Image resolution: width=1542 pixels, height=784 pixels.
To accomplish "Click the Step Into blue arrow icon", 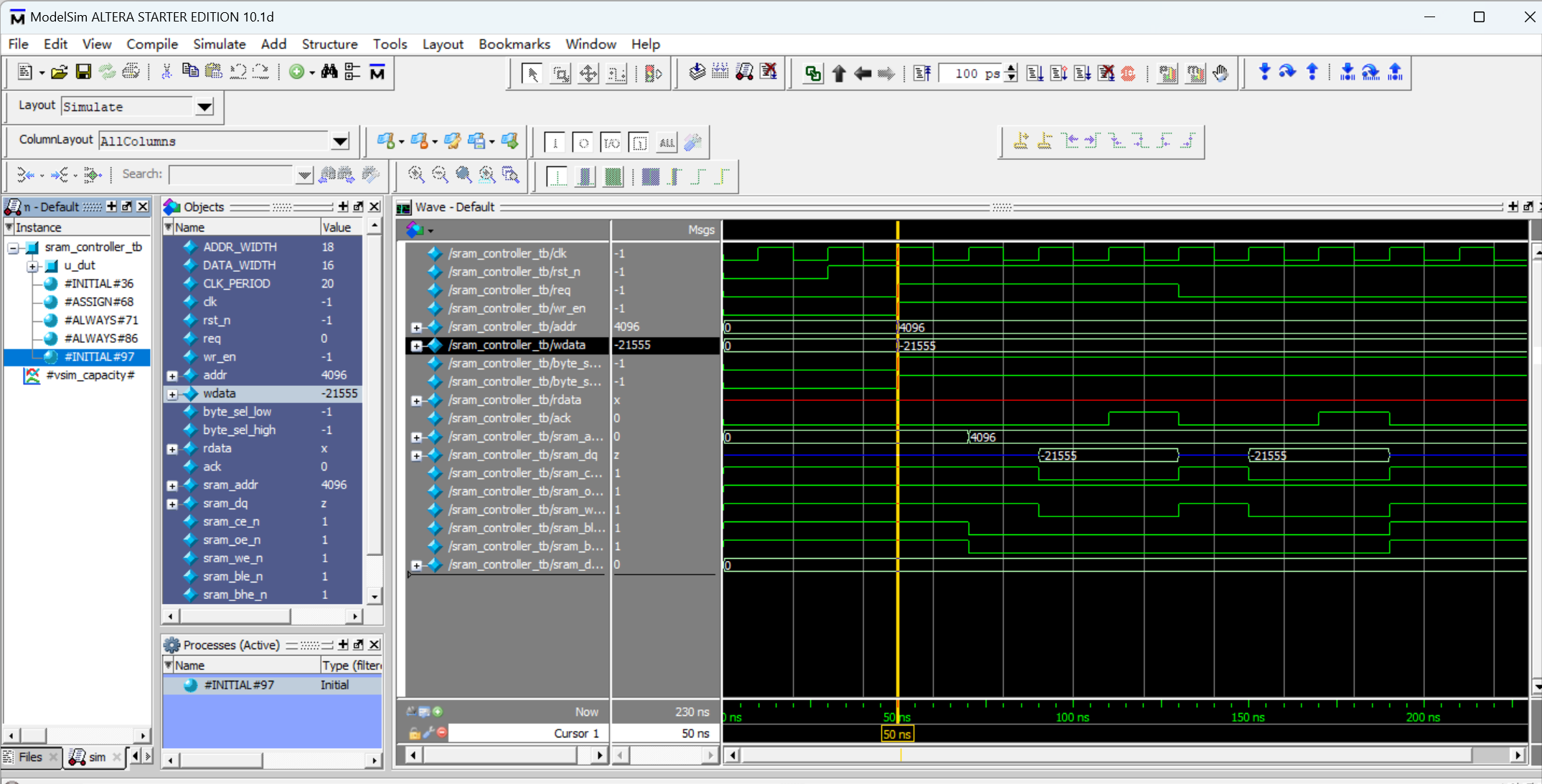I will point(1264,72).
